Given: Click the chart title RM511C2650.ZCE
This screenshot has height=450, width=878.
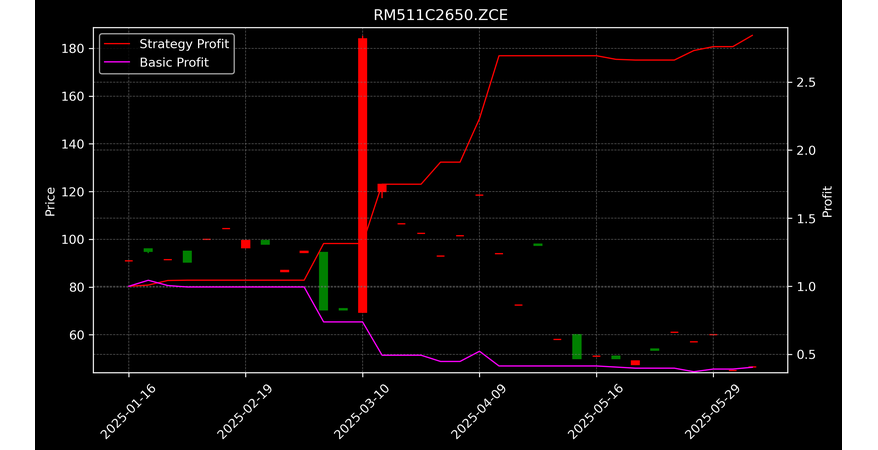Looking at the screenshot, I should click(x=440, y=15).
